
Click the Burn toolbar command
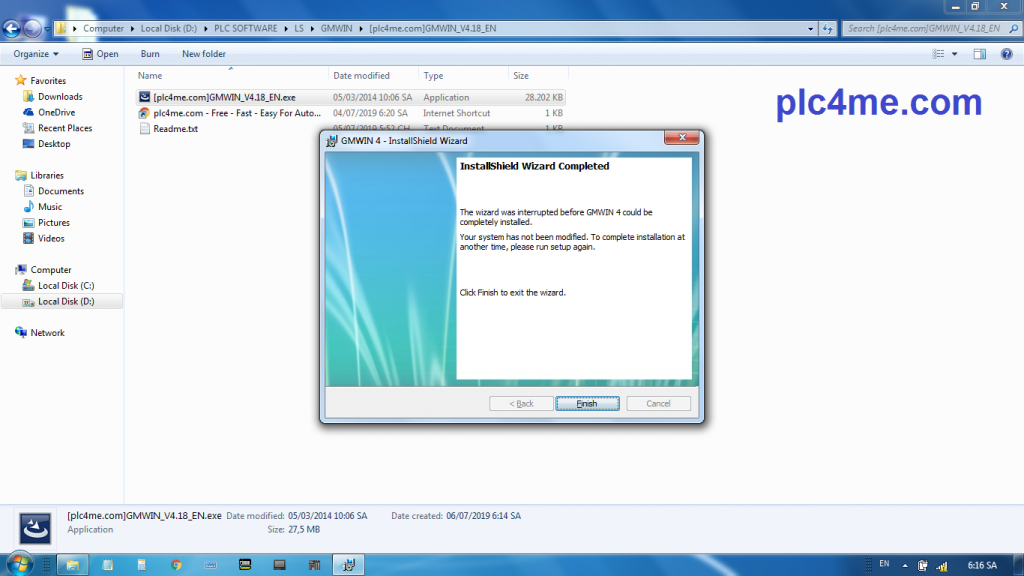click(x=150, y=54)
